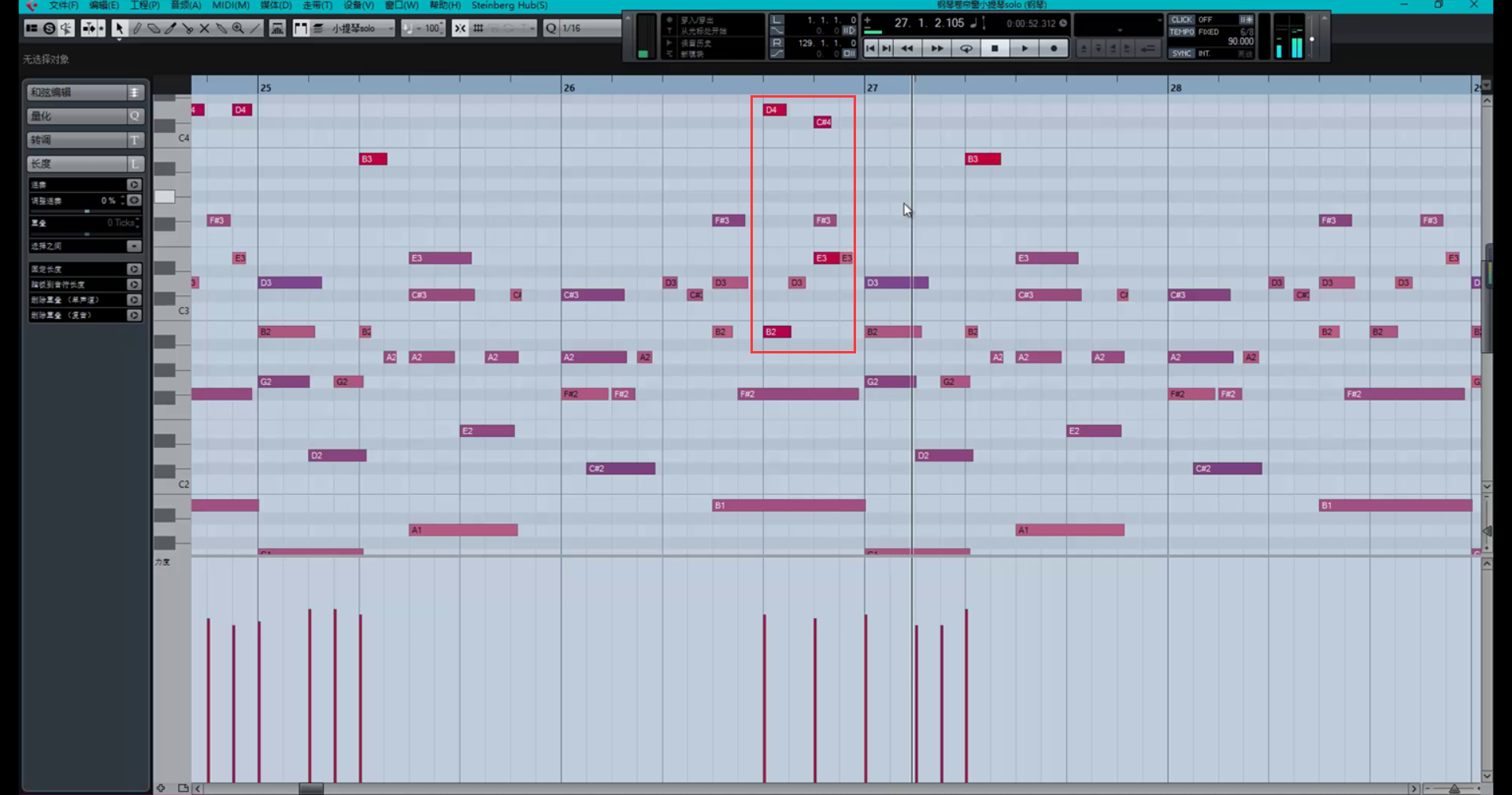
Task: Open the MIDI(M) menu
Action: click(x=231, y=6)
